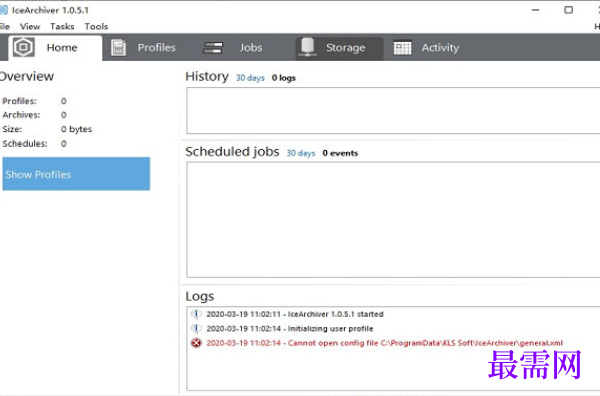Minimize the IceArchiver window
Viewport: 600px width, 396px height.
pyautogui.click(x=536, y=10)
